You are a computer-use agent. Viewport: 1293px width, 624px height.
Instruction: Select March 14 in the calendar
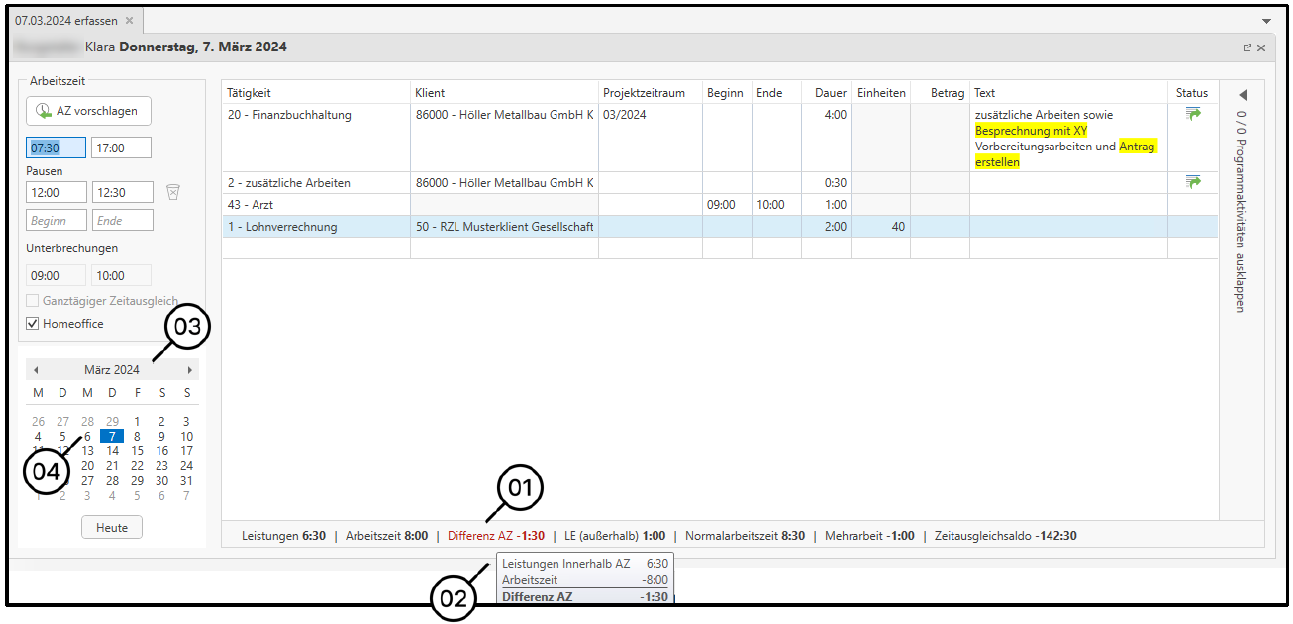click(x=113, y=451)
